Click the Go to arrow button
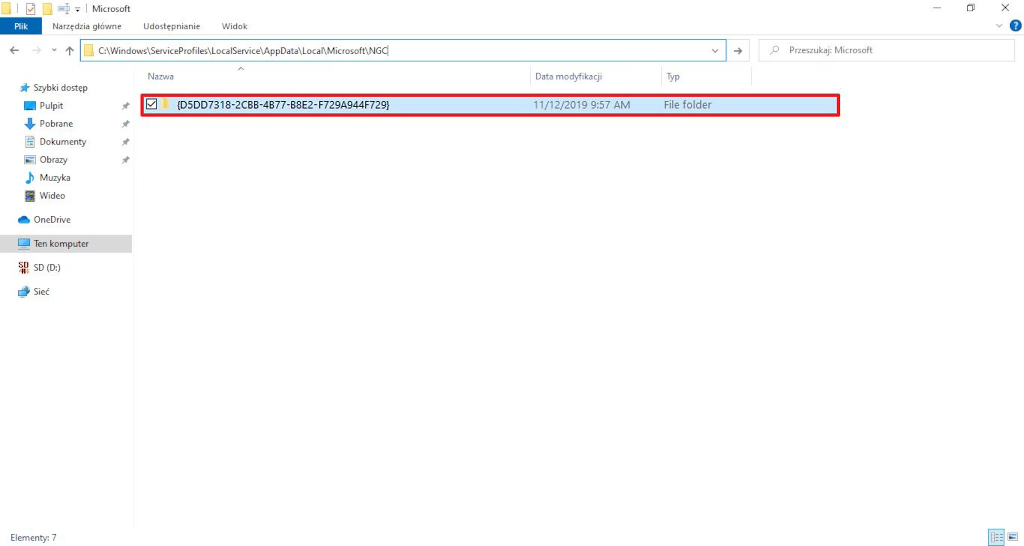Viewport: 1024px width, 546px height. [x=738, y=50]
